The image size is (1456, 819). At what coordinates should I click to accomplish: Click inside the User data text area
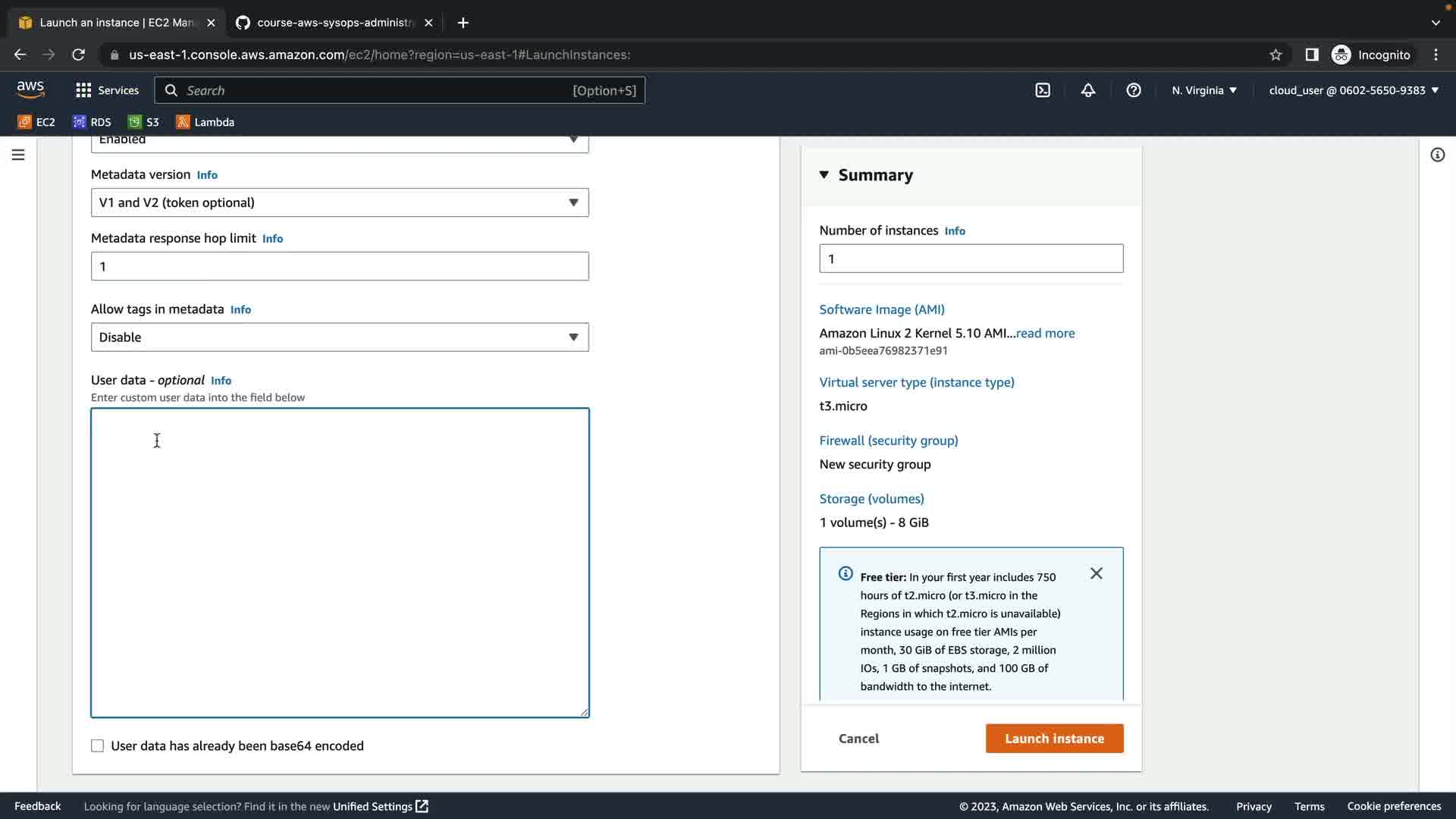point(339,563)
